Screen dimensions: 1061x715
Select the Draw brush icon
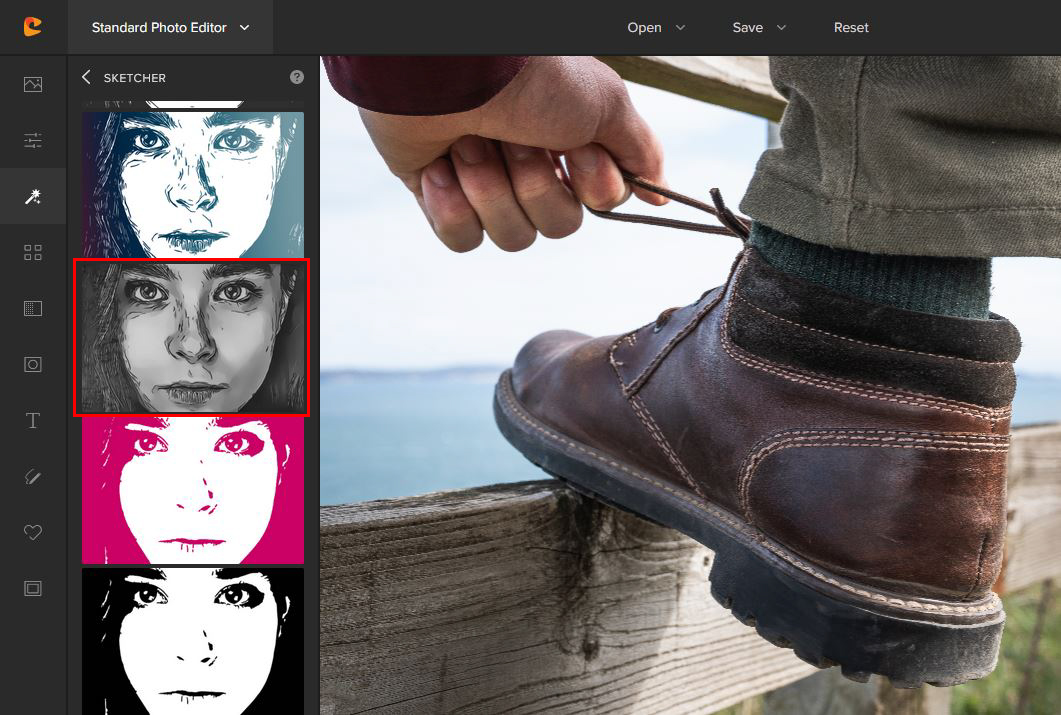(33, 477)
